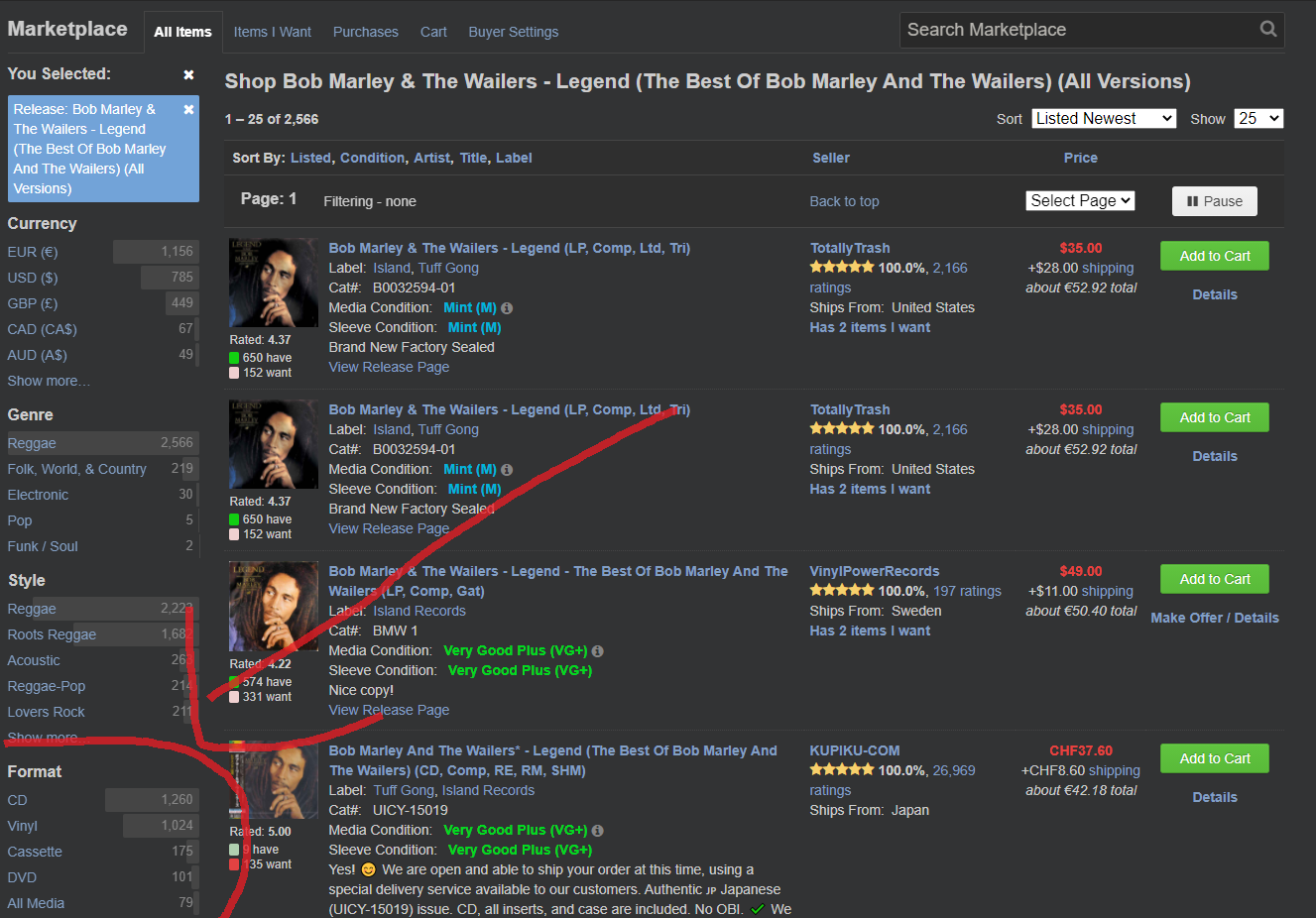Click the search magnifier icon
The height and width of the screenshot is (918, 1316).
point(1267,29)
